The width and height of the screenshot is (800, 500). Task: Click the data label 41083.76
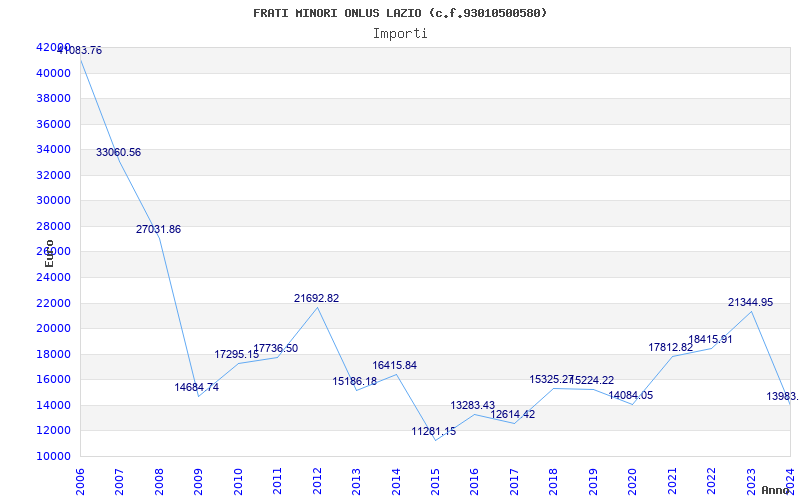(80, 50)
